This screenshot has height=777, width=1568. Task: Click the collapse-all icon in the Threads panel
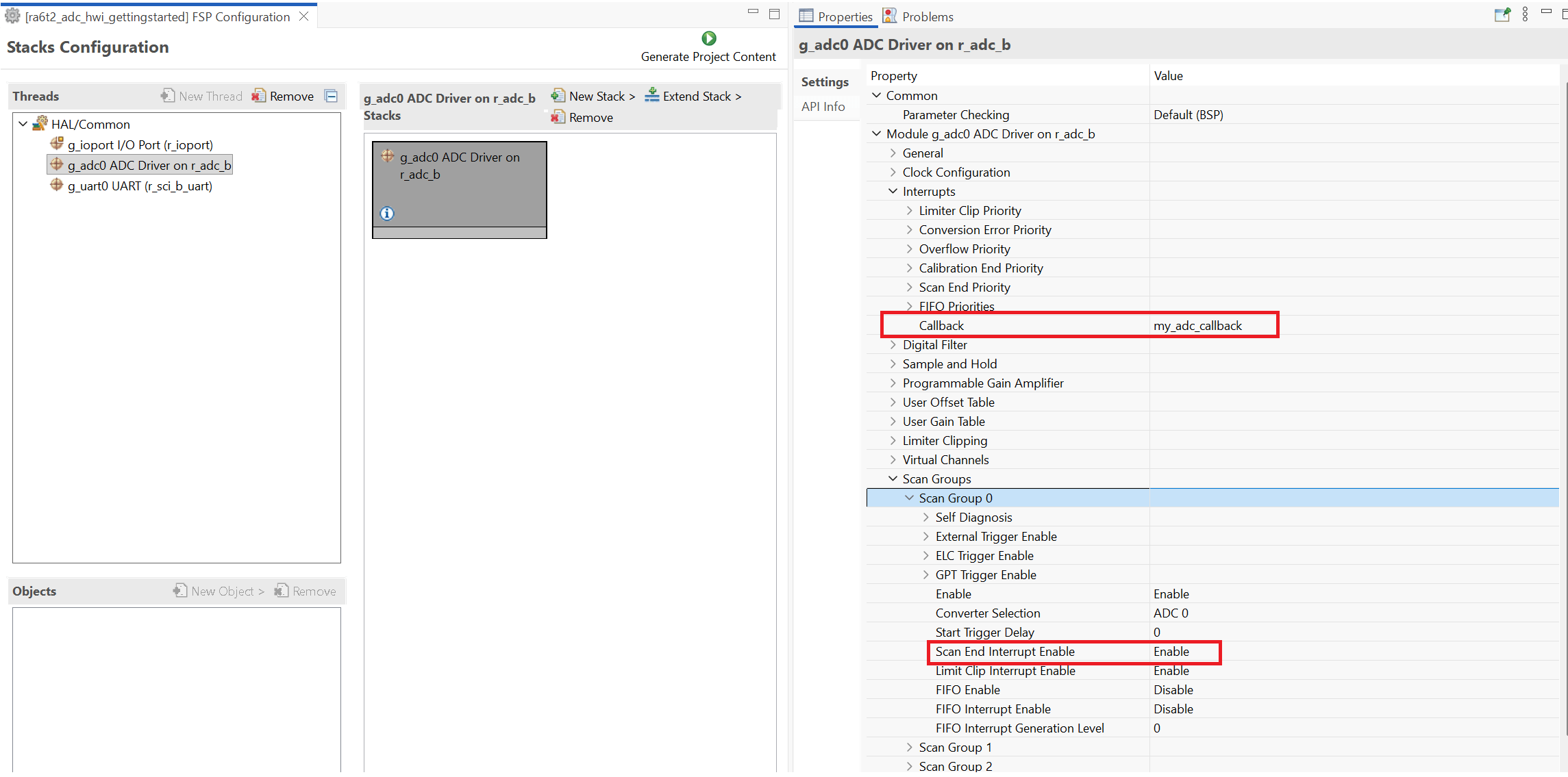[332, 96]
